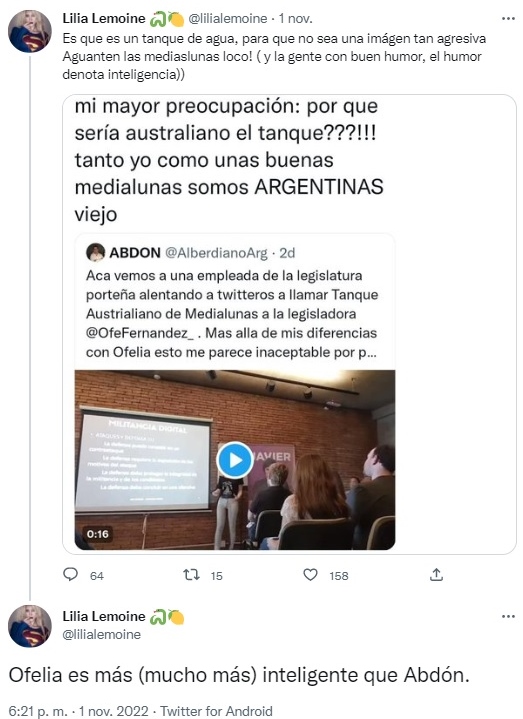Click the reply speech bubble icon
Image resolution: width=523 pixels, height=719 pixels.
(x=71, y=575)
